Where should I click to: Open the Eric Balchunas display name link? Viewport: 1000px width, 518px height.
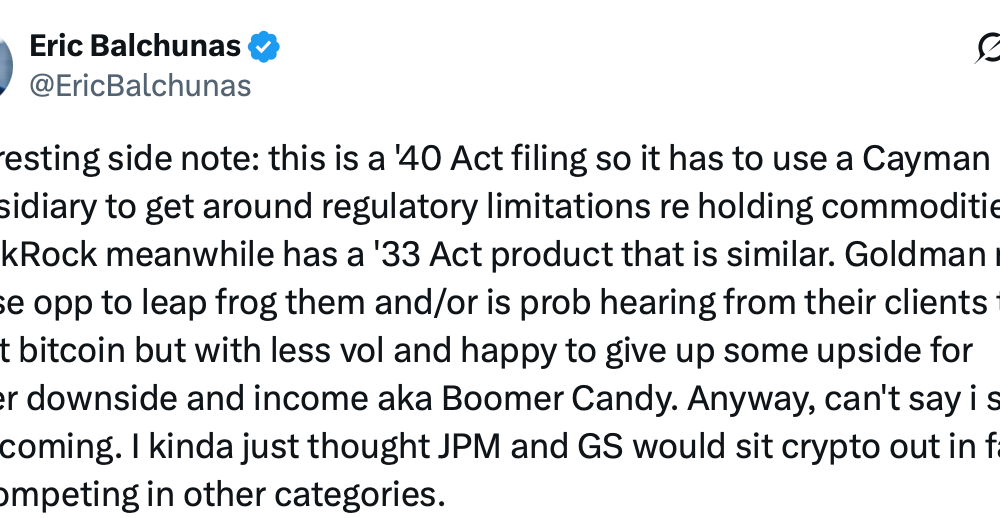[x=135, y=46]
